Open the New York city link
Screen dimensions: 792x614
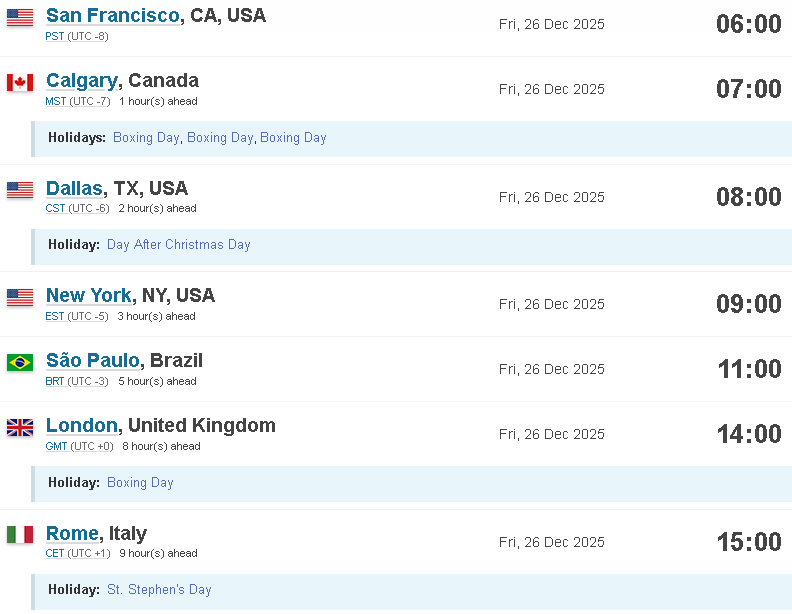[89, 295]
